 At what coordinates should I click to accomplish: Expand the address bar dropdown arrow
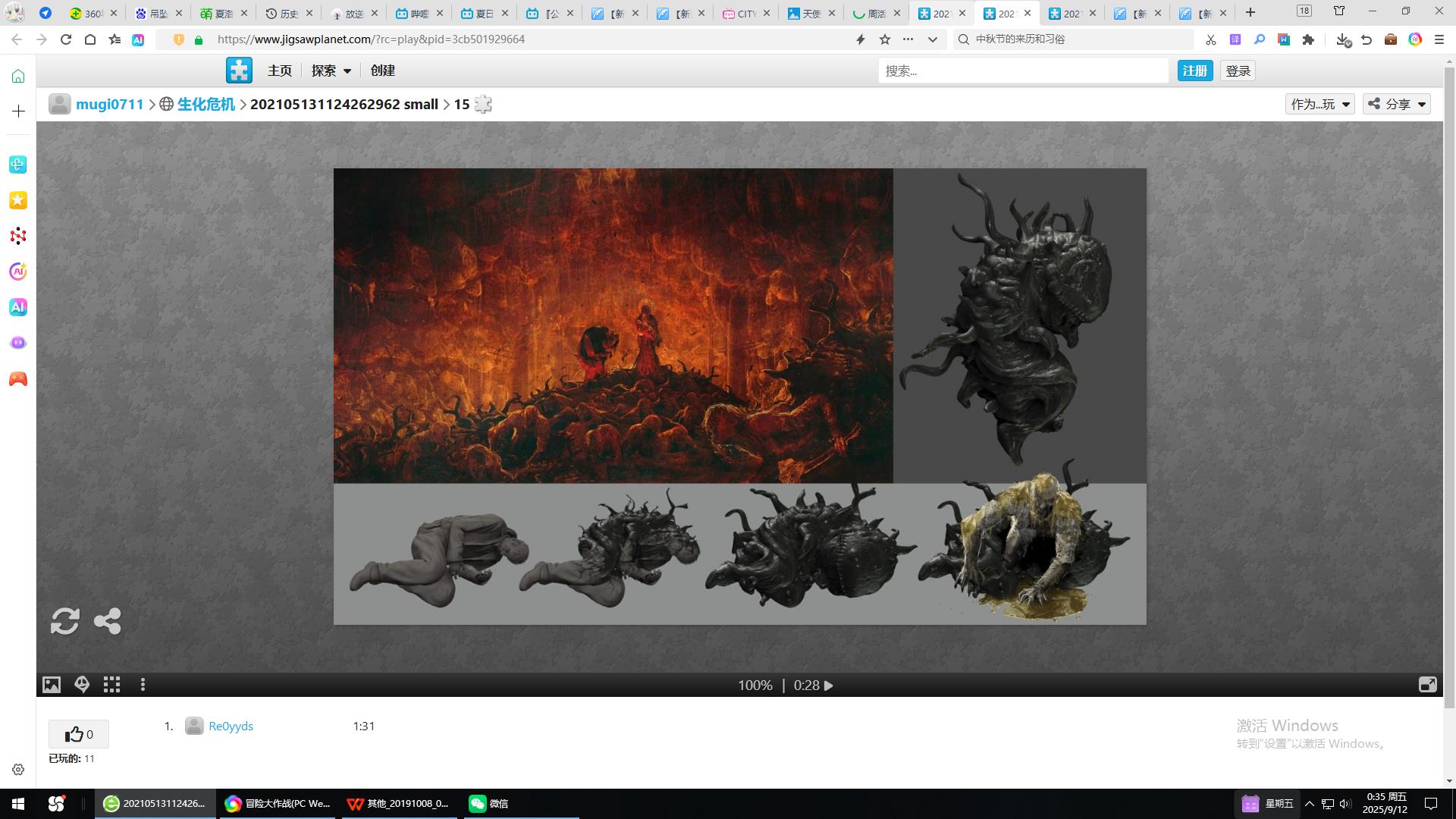point(933,39)
